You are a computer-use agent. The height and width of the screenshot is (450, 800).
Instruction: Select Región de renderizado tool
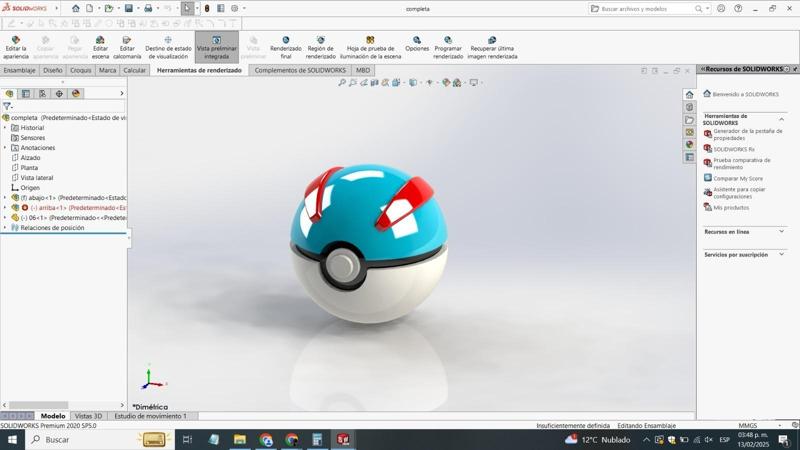click(x=320, y=47)
